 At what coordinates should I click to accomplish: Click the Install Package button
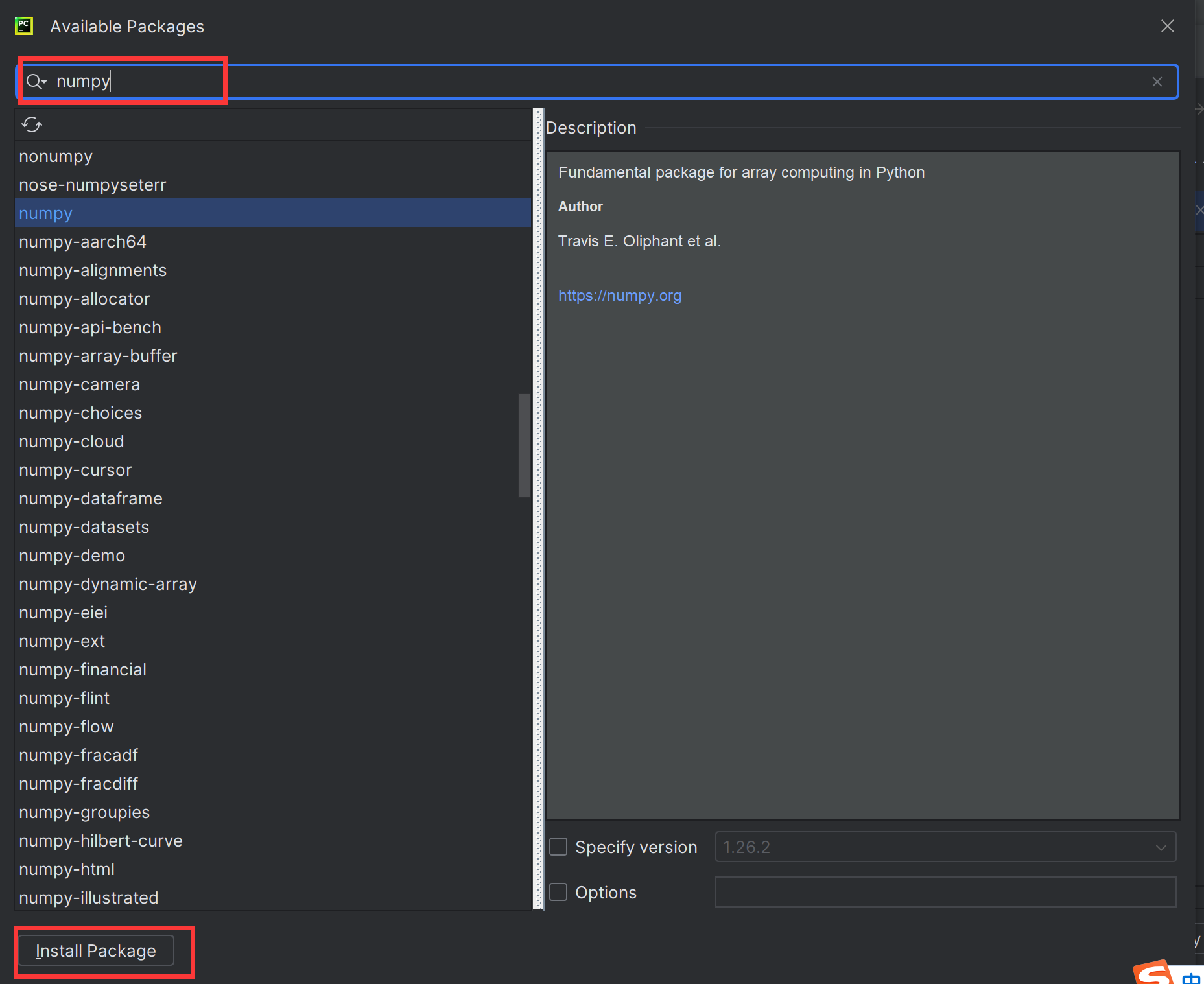coord(96,950)
